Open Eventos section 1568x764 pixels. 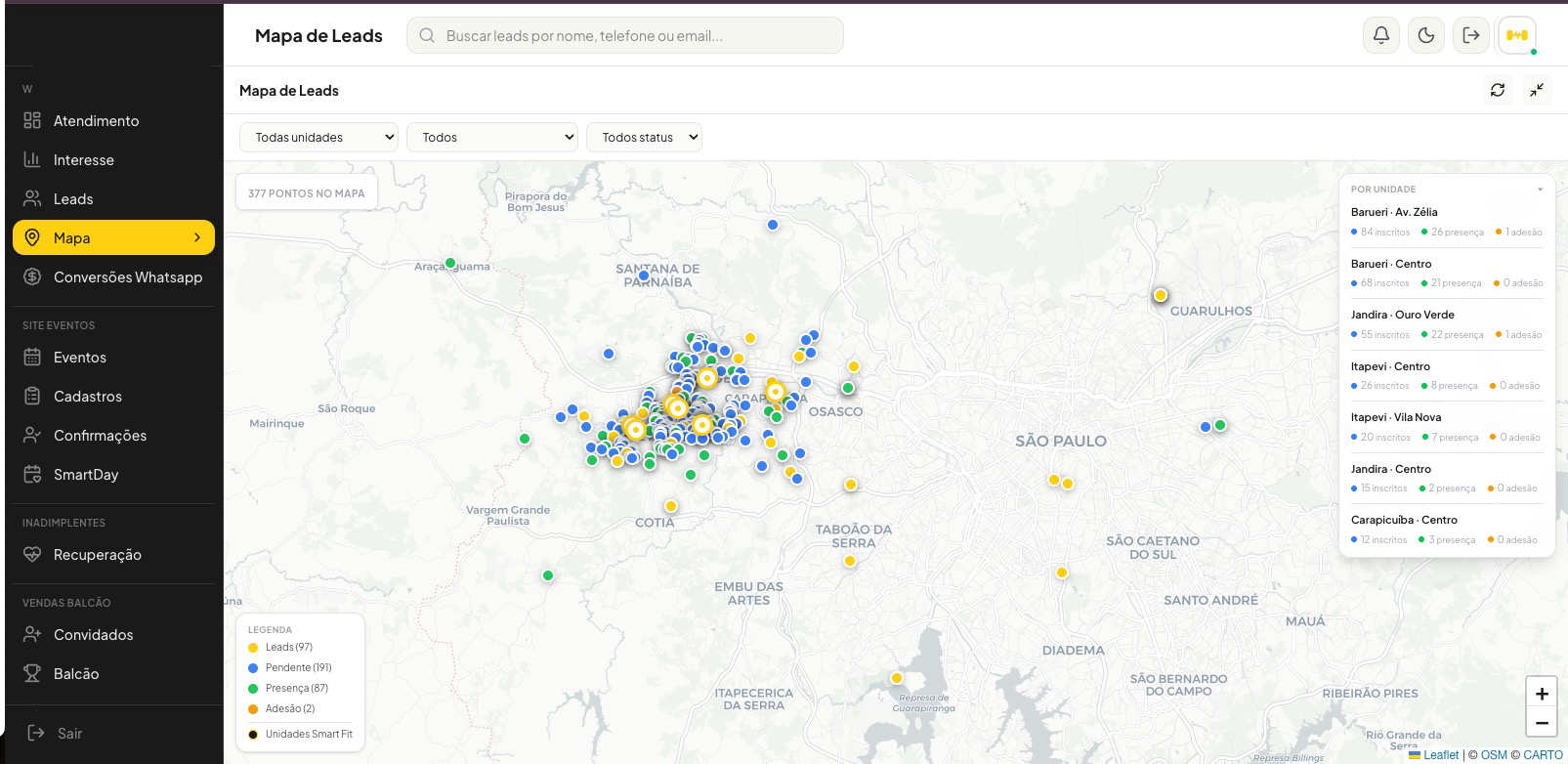(x=113, y=357)
